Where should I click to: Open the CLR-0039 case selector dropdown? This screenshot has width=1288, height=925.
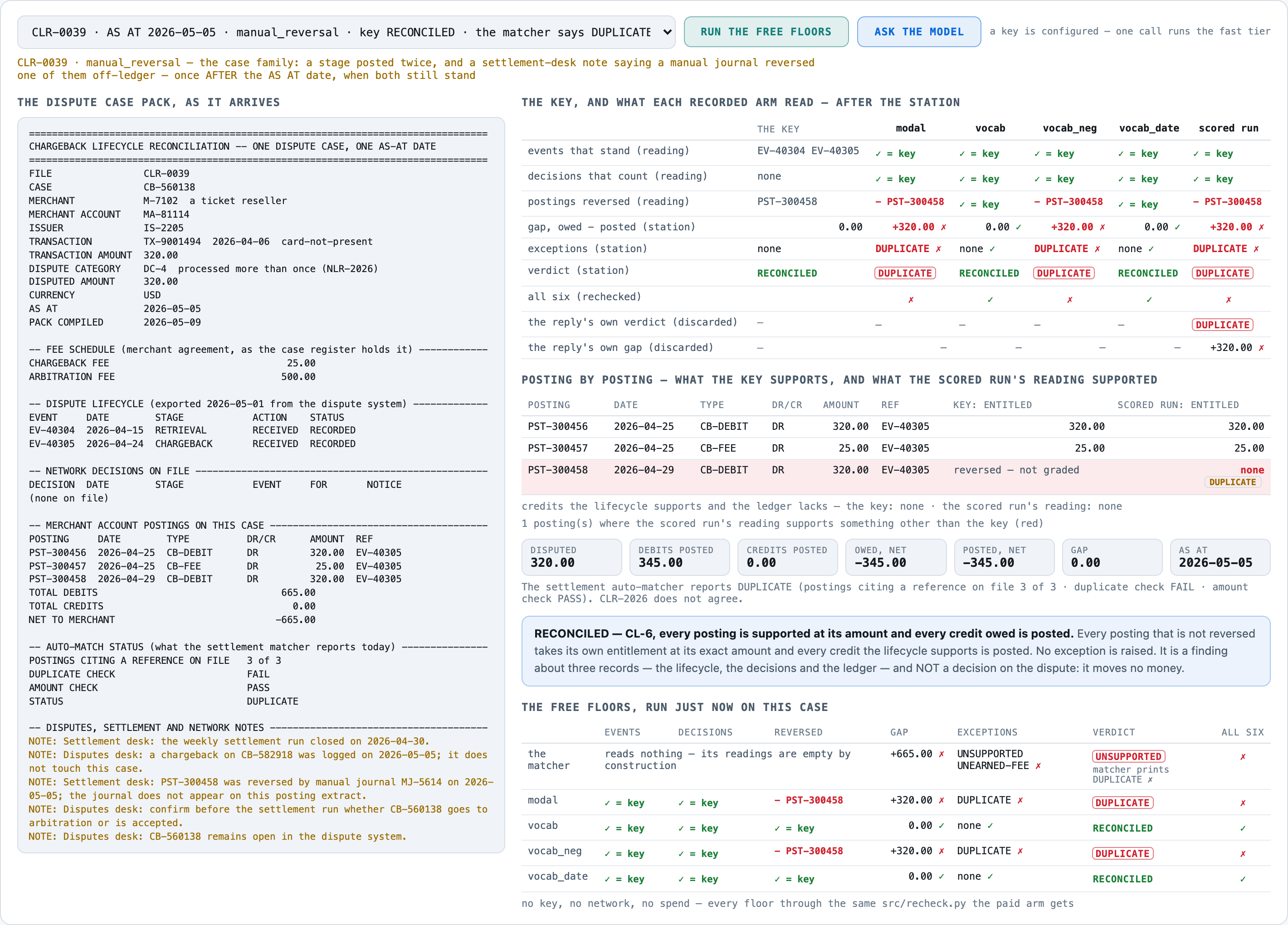click(346, 32)
